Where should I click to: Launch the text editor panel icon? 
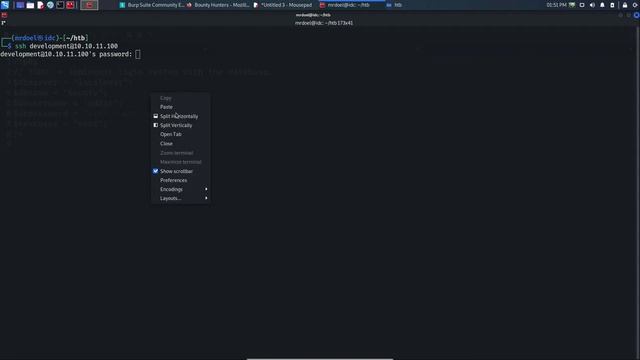(x=40, y=5)
